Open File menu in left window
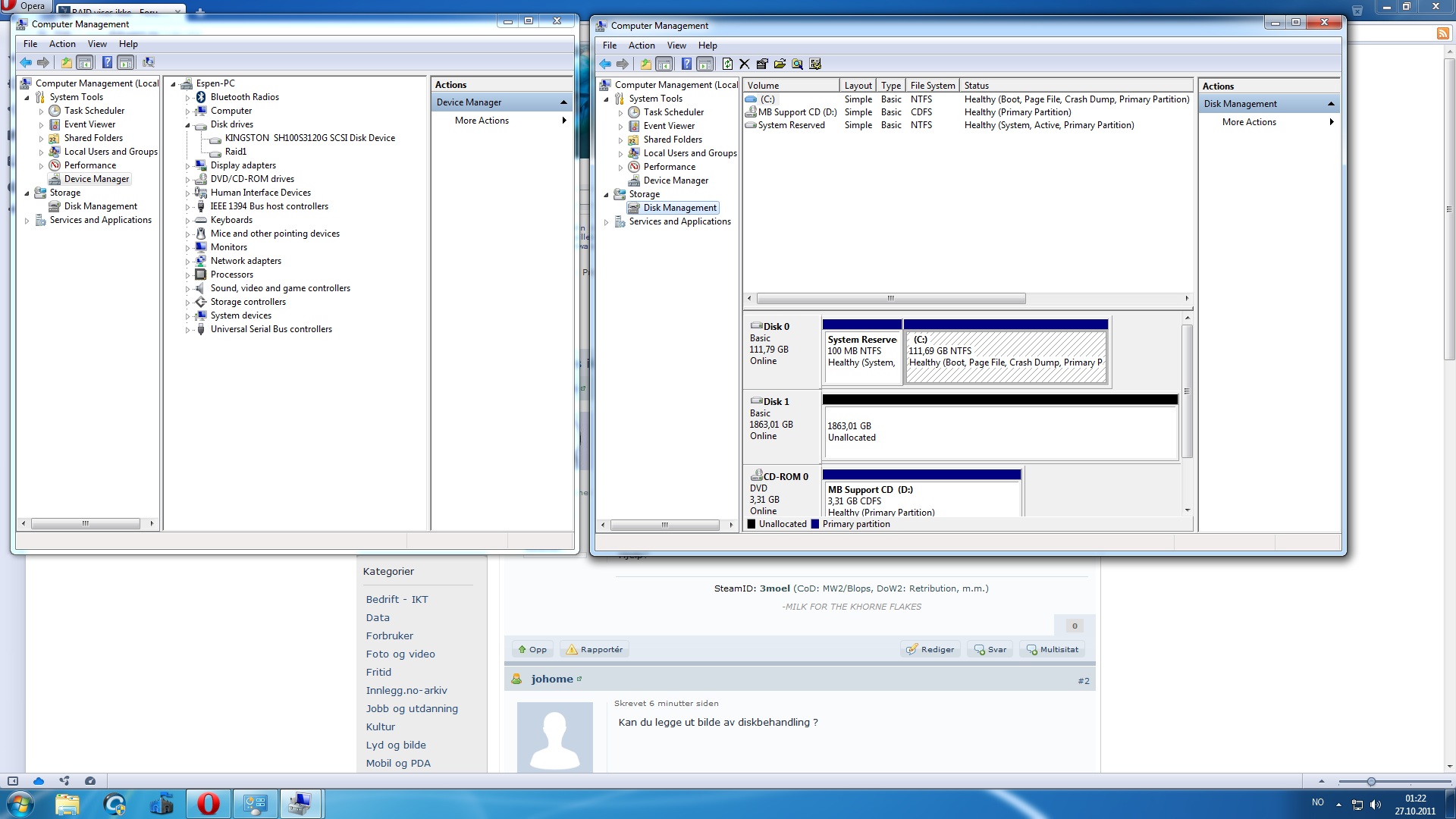This screenshot has height=819, width=1456. point(30,44)
